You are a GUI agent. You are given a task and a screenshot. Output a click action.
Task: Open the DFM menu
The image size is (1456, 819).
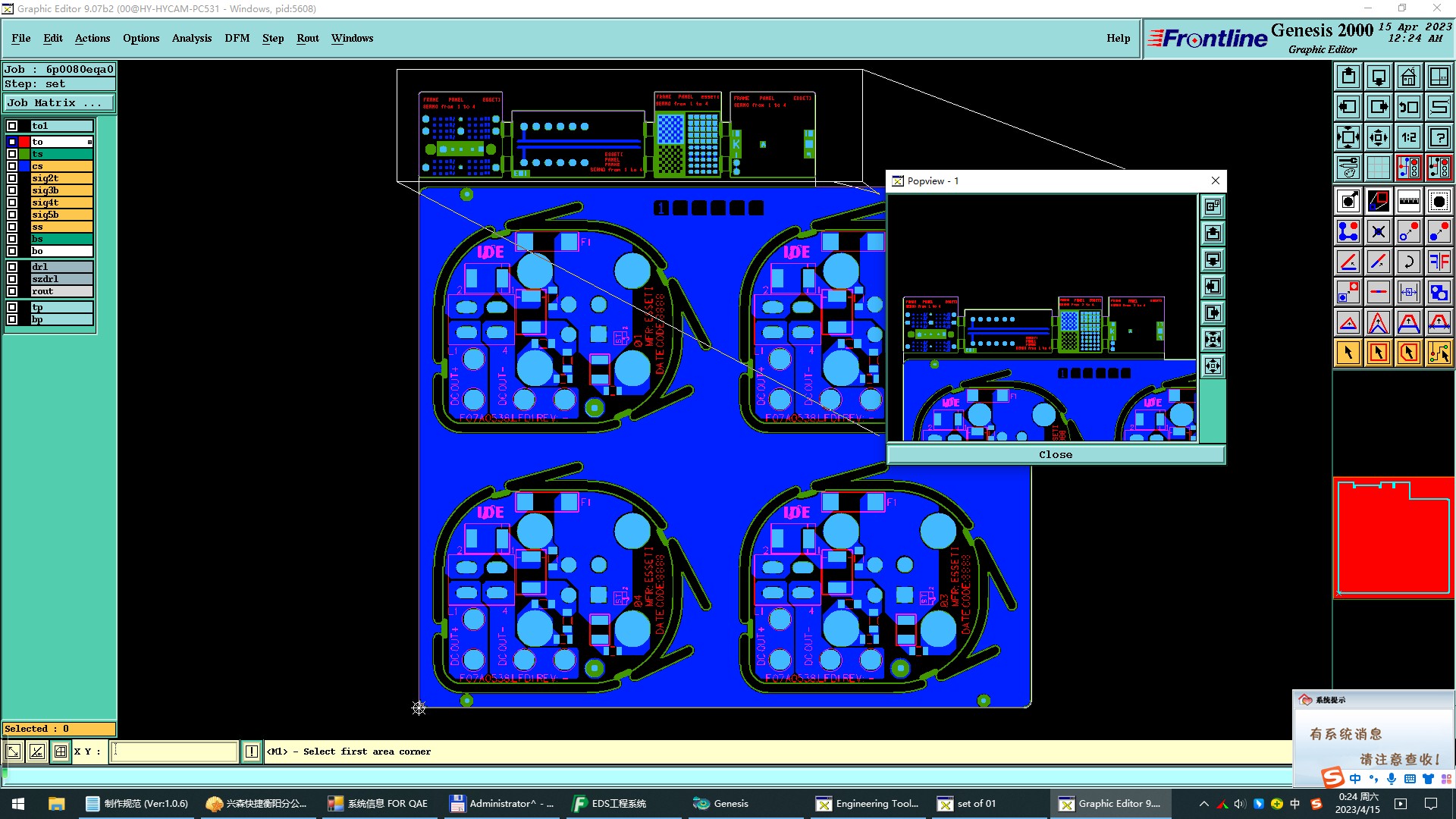click(x=237, y=38)
